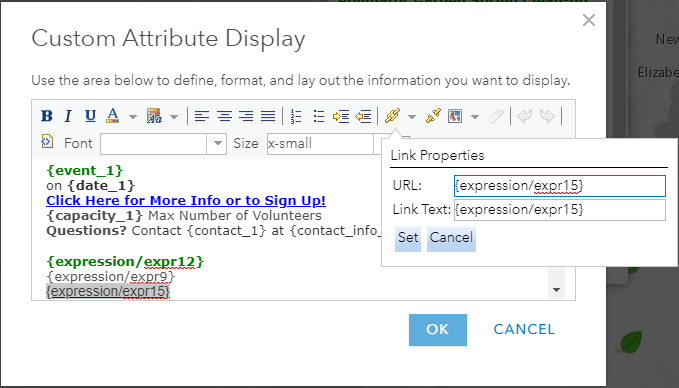Screen dimensions: 679x388
Task: Apply the text color button
Action: pos(113,116)
